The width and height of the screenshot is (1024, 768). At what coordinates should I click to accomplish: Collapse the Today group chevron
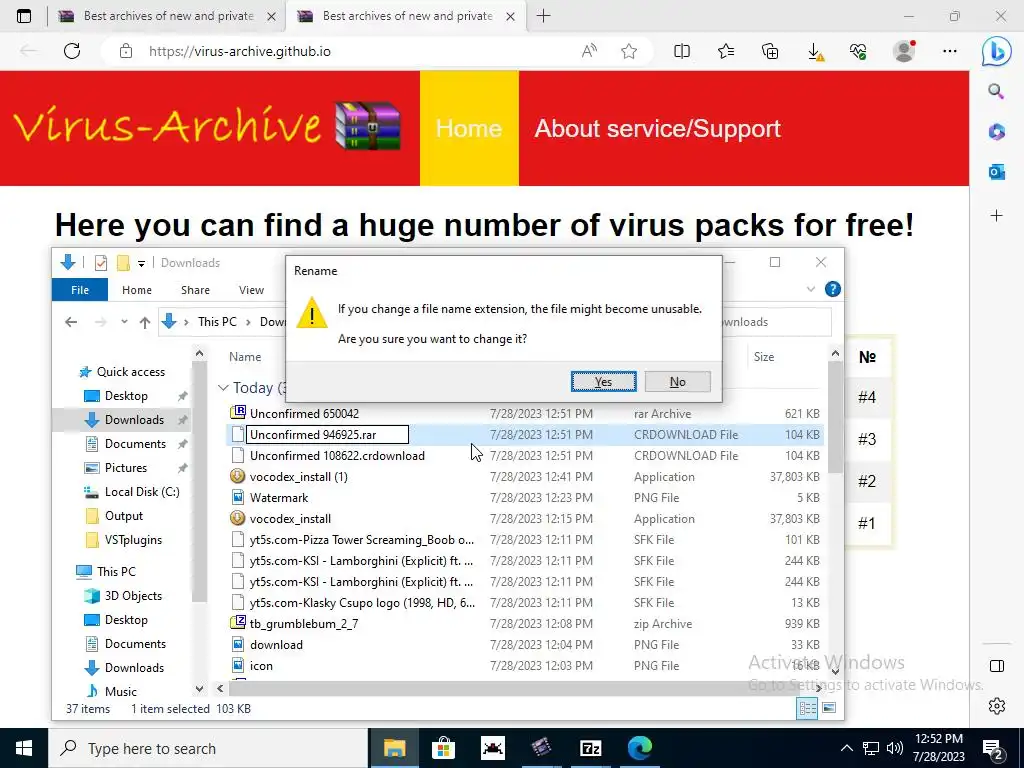click(223, 388)
